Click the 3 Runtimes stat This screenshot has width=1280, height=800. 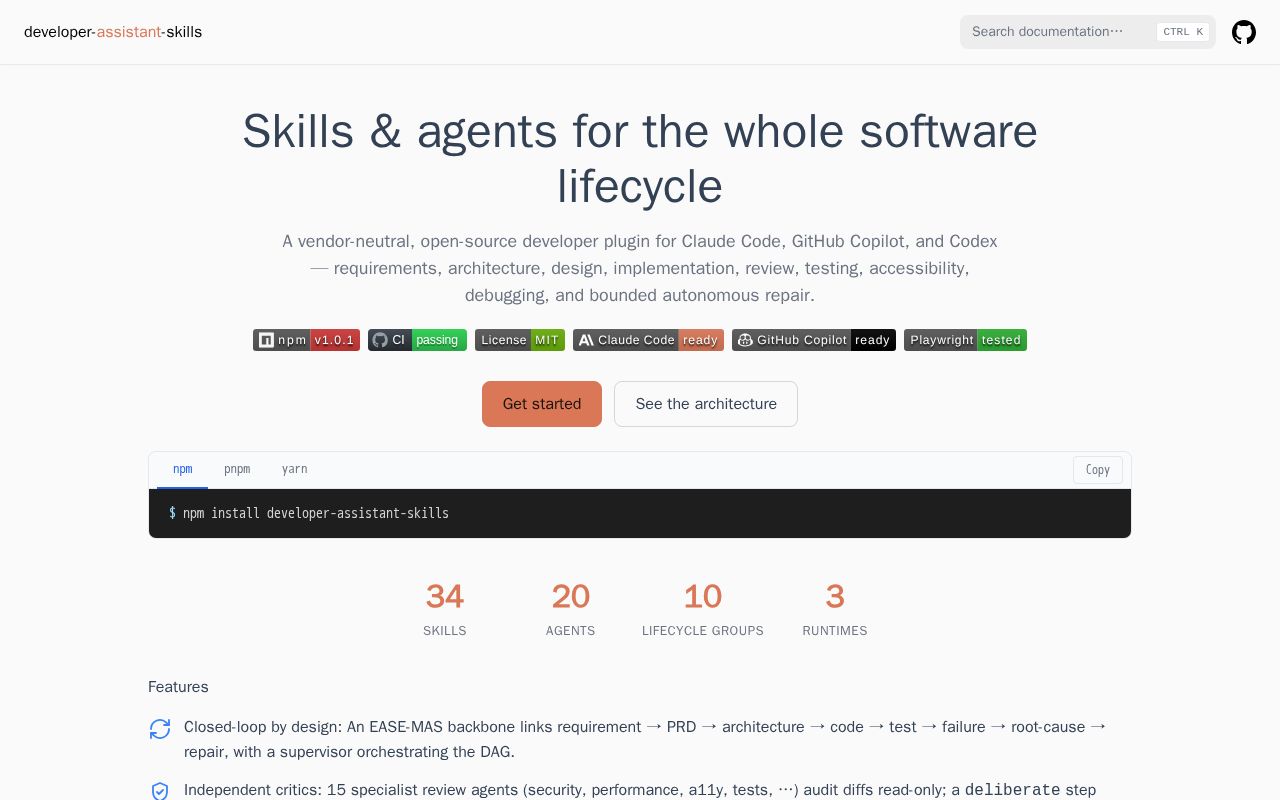click(x=835, y=610)
